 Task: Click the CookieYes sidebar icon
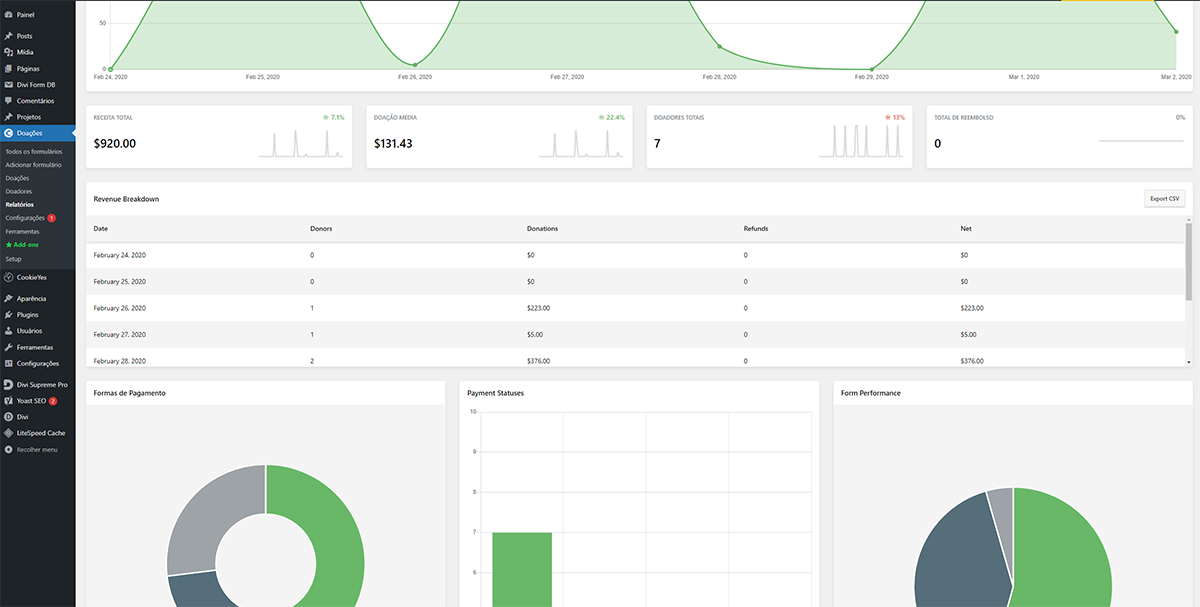point(8,277)
